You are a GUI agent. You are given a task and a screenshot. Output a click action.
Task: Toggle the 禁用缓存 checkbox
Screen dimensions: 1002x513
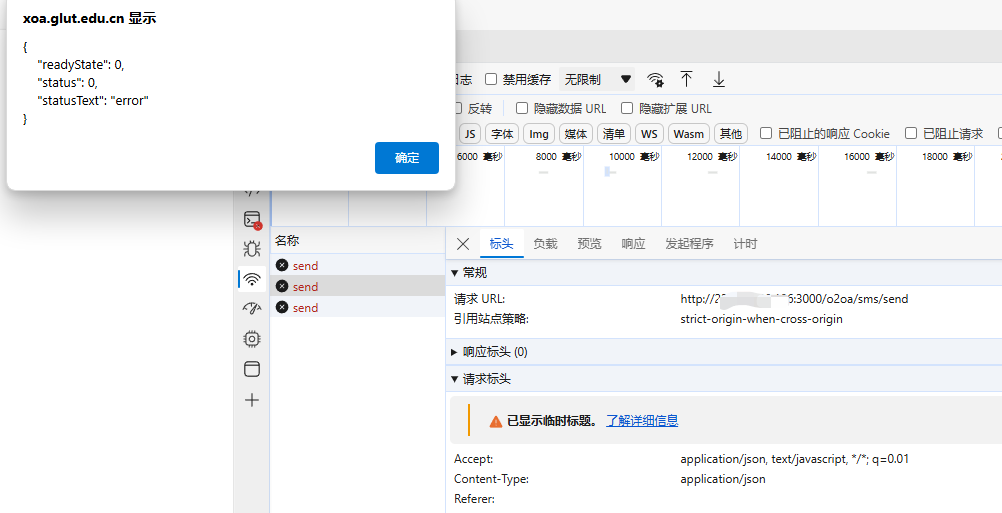click(x=491, y=79)
